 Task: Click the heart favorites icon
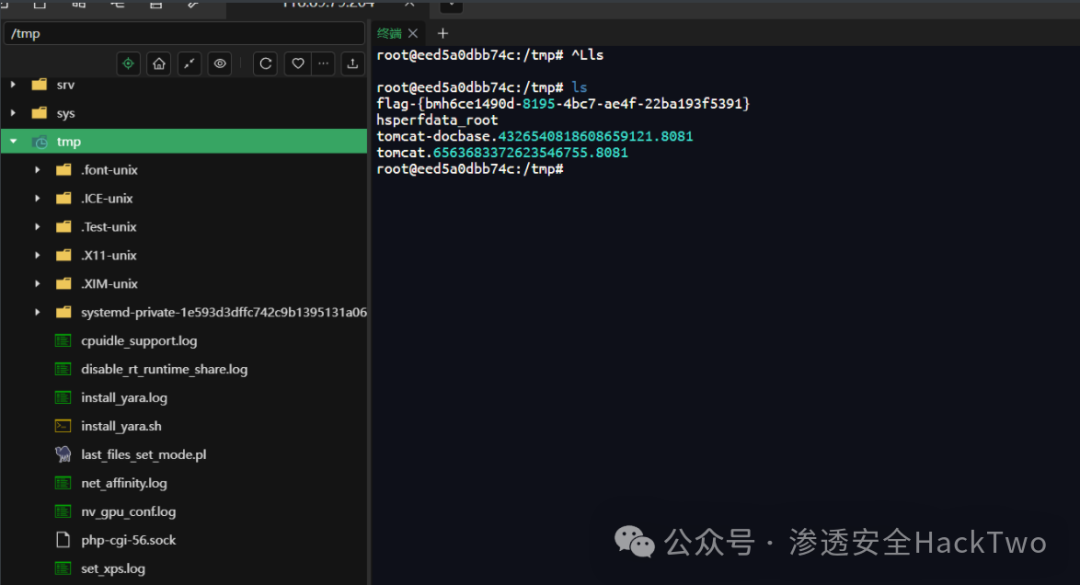[x=298, y=64]
